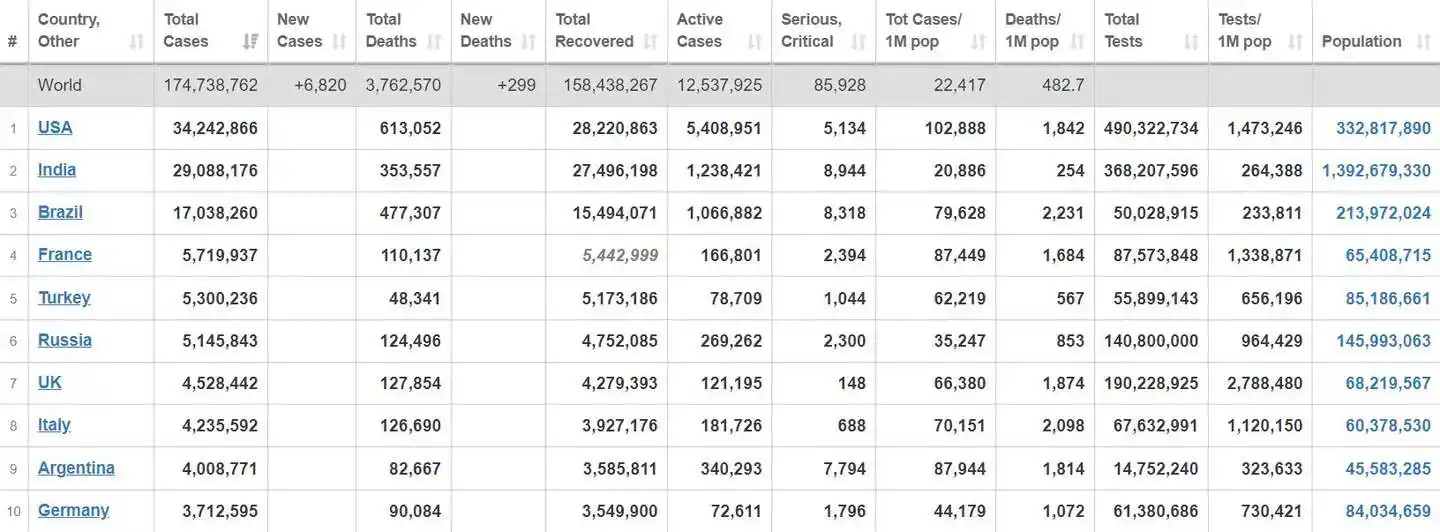
Task: Select the Argentina link
Action: [x=76, y=468]
